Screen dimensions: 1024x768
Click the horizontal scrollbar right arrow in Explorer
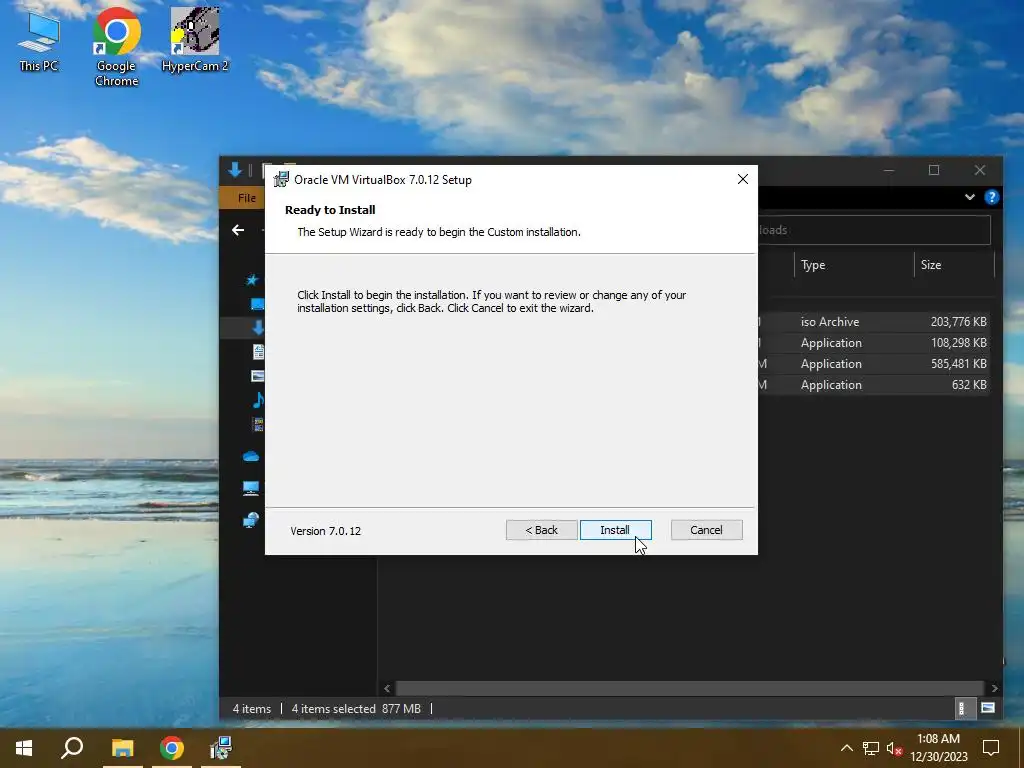(x=994, y=688)
